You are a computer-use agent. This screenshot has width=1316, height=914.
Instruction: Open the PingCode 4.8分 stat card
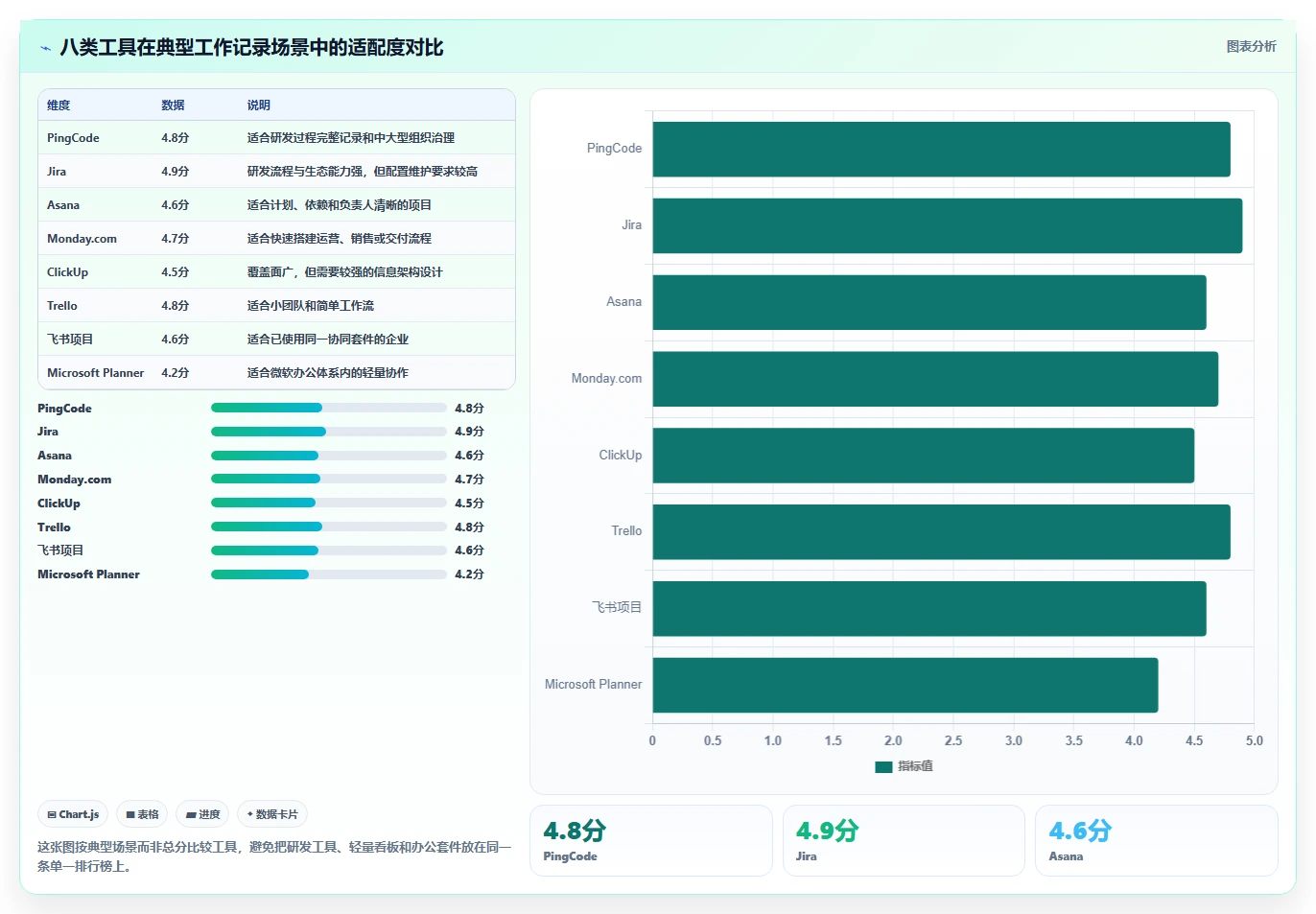(651, 840)
